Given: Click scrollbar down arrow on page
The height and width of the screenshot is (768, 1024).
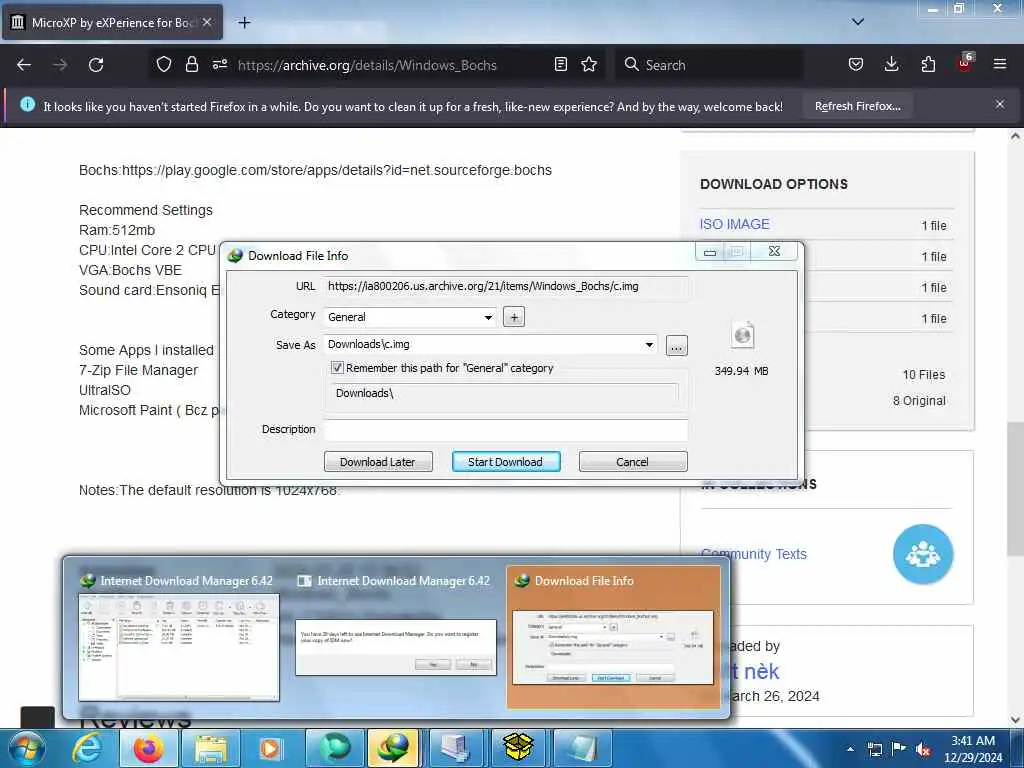Looking at the screenshot, I should [x=1015, y=720].
